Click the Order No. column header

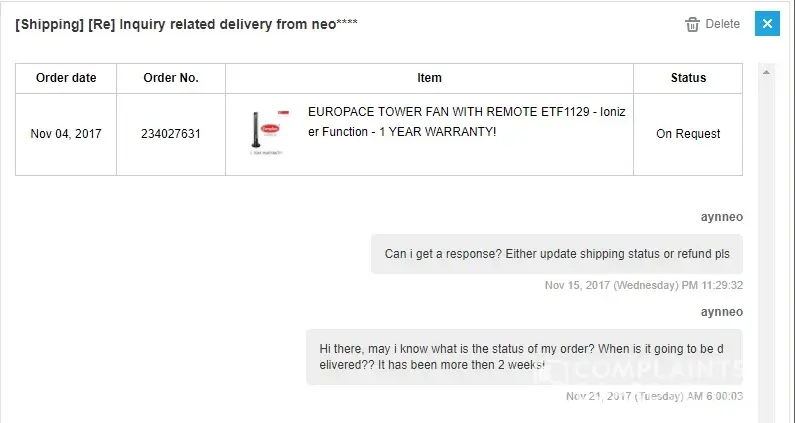[171, 78]
